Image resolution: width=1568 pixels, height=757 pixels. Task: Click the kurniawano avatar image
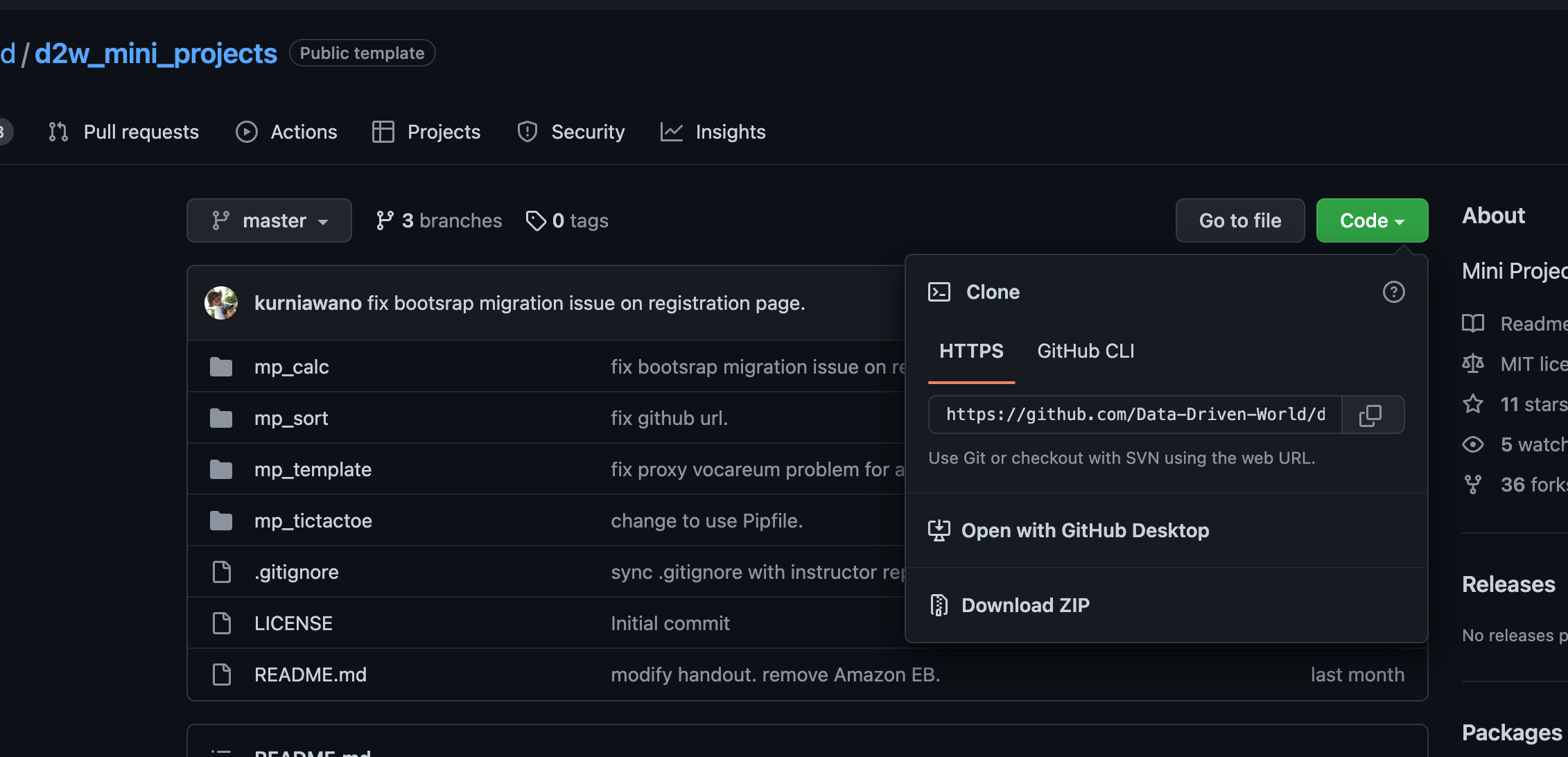click(x=221, y=303)
